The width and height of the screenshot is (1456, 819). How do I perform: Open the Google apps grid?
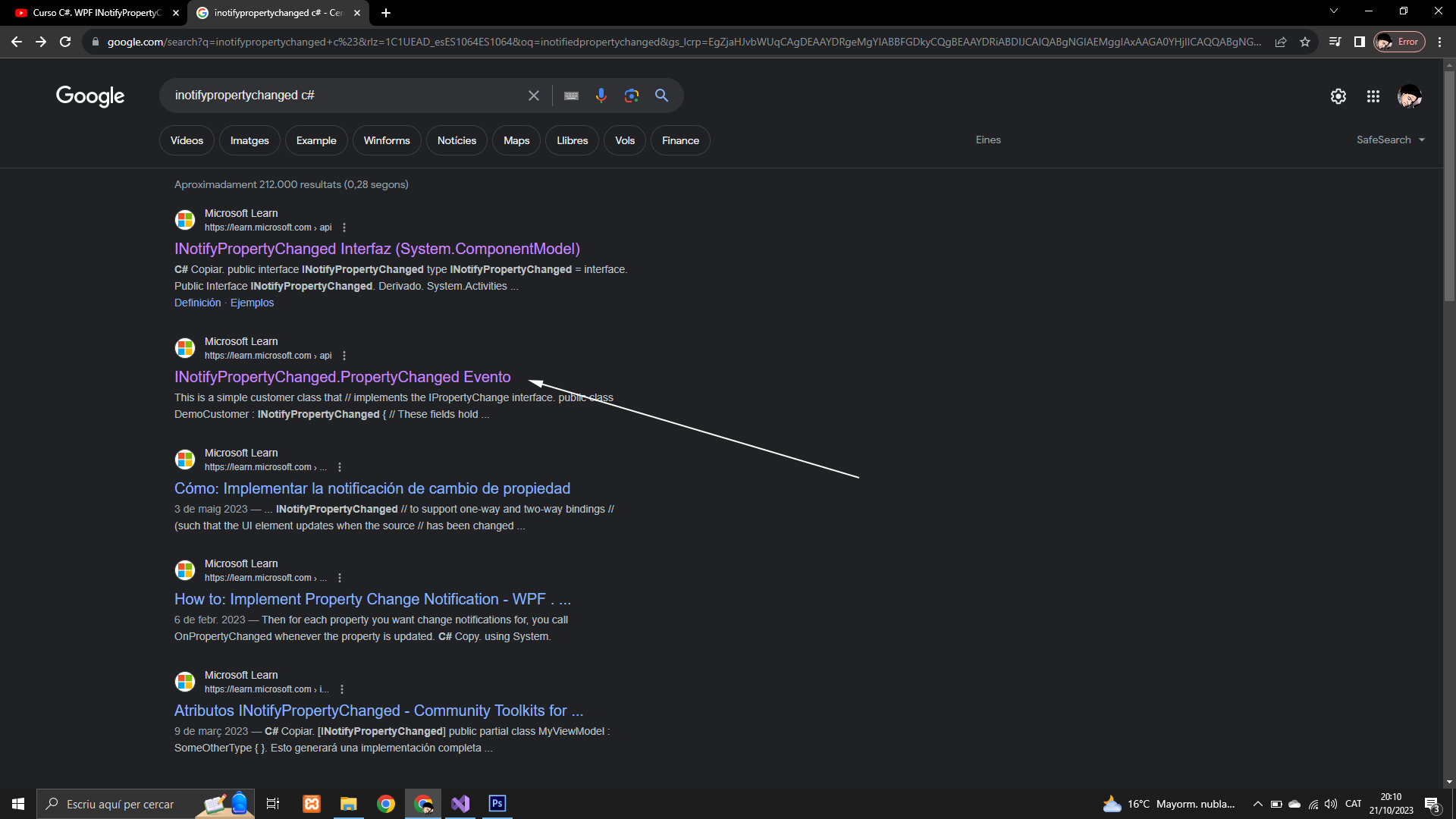(1373, 96)
